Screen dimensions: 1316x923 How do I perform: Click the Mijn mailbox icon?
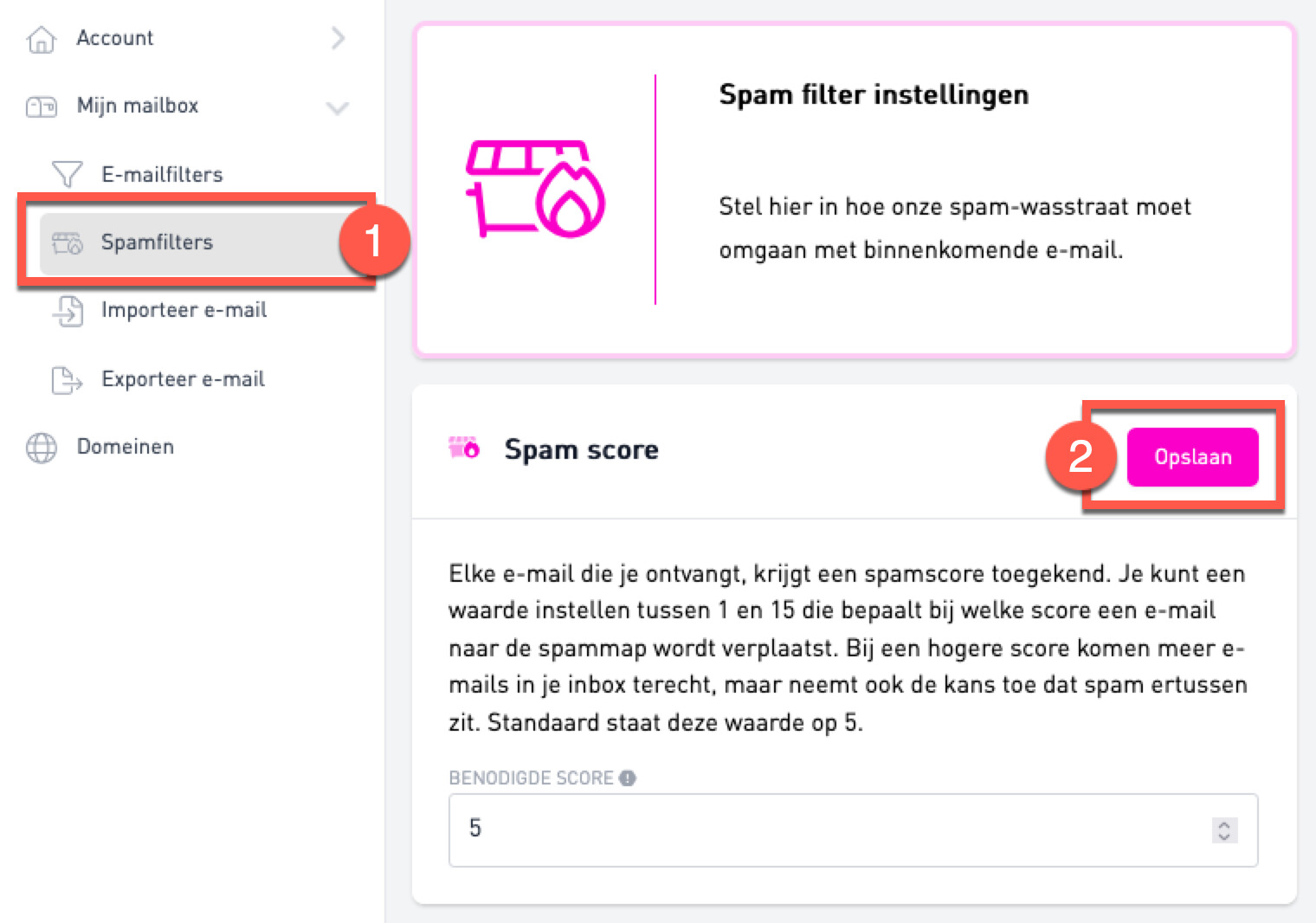41,106
